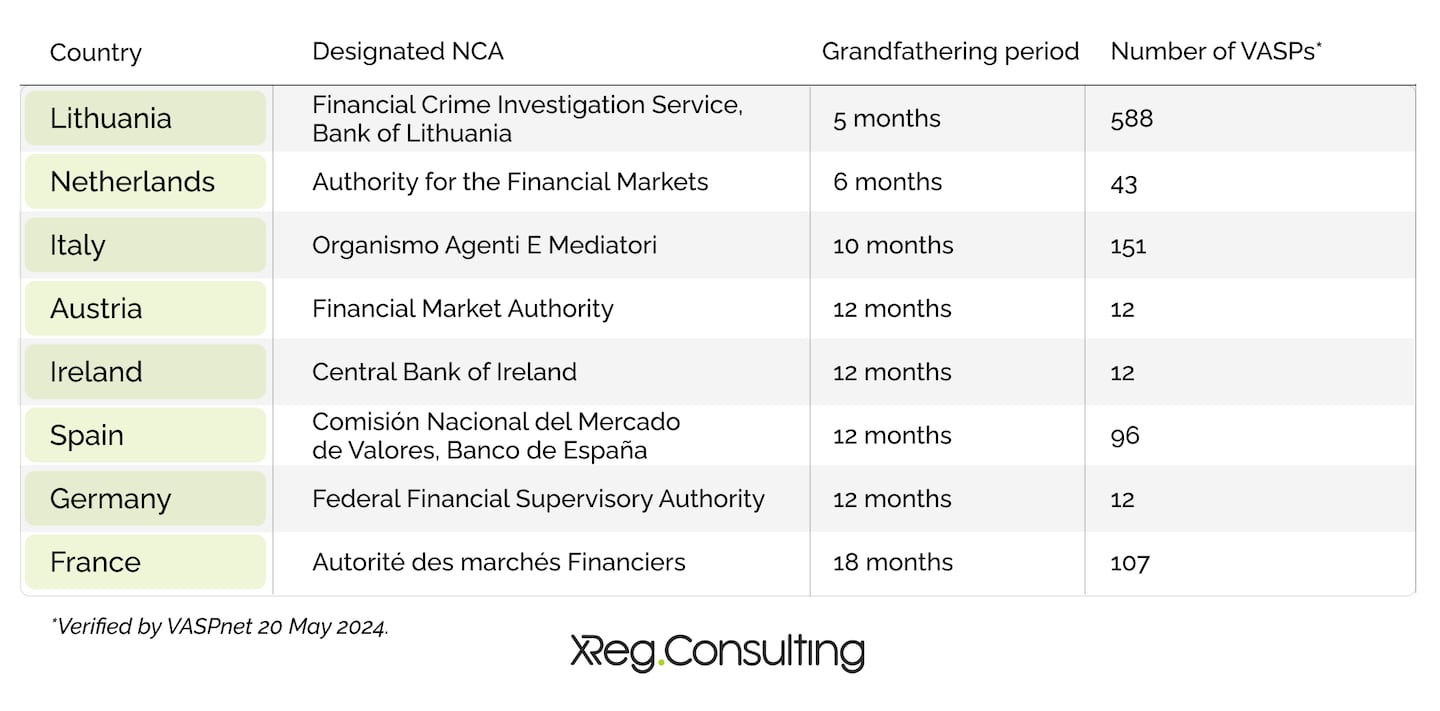The image size is (1440, 711).
Task: Click Autorité des marchés Financiers text
Action: pos(499,562)
